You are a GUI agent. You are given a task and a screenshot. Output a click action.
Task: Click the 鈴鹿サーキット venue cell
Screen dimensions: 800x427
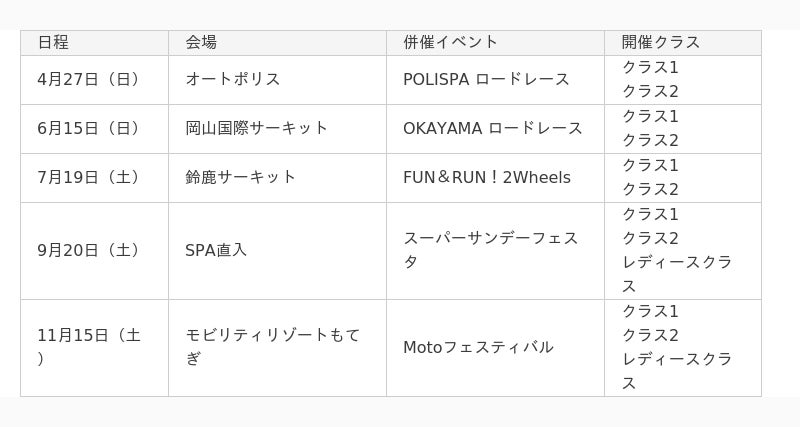pos(241,177)
